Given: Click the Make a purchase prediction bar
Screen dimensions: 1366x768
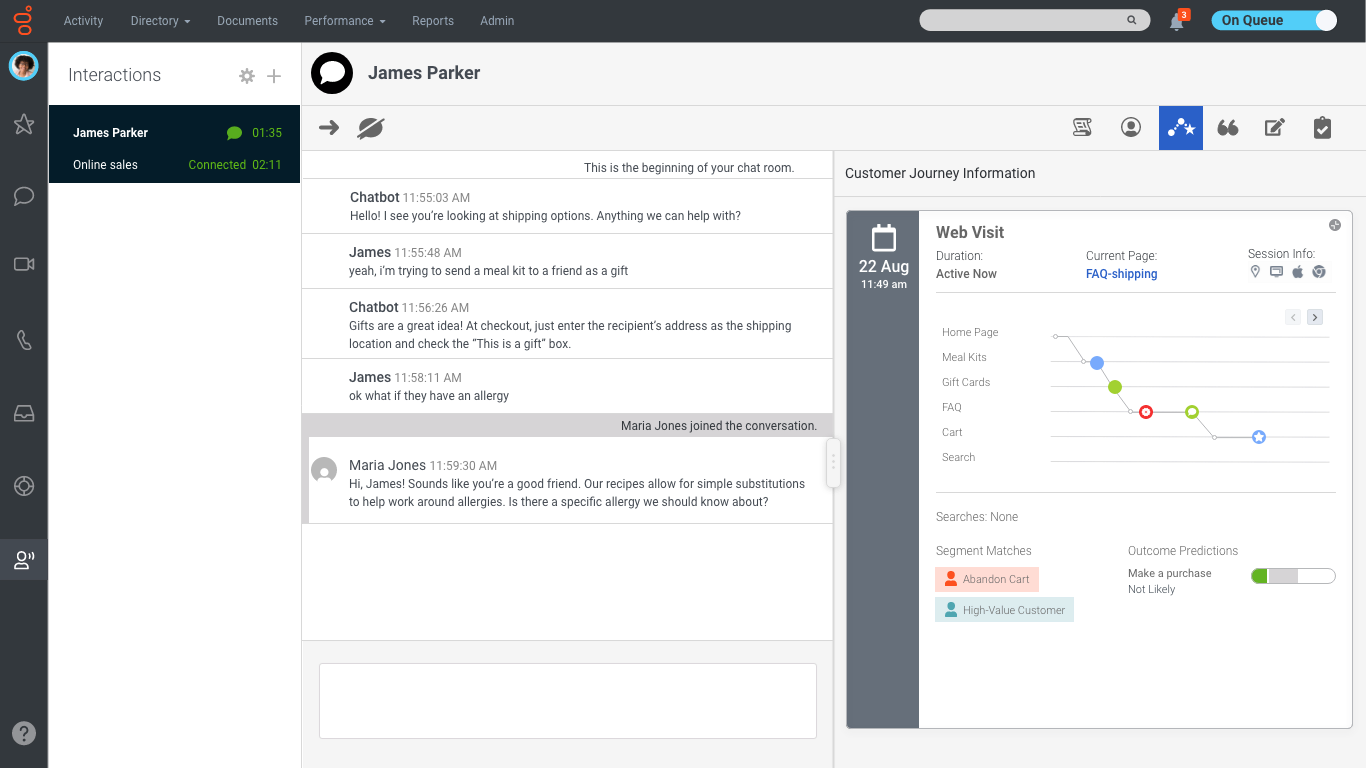Looking at the screenshot, I should 1292,576.
